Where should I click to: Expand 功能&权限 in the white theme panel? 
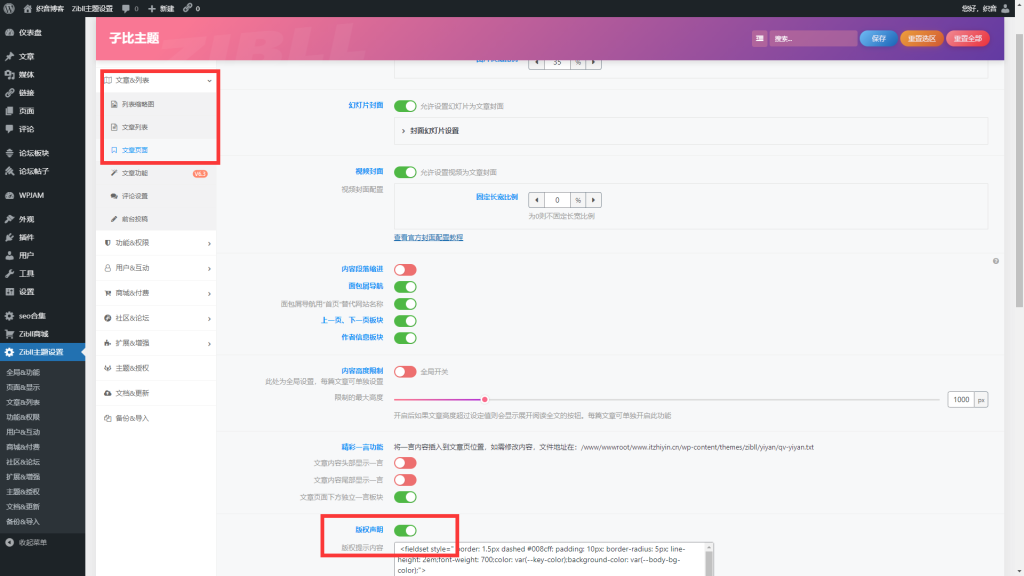pos(157,243)
